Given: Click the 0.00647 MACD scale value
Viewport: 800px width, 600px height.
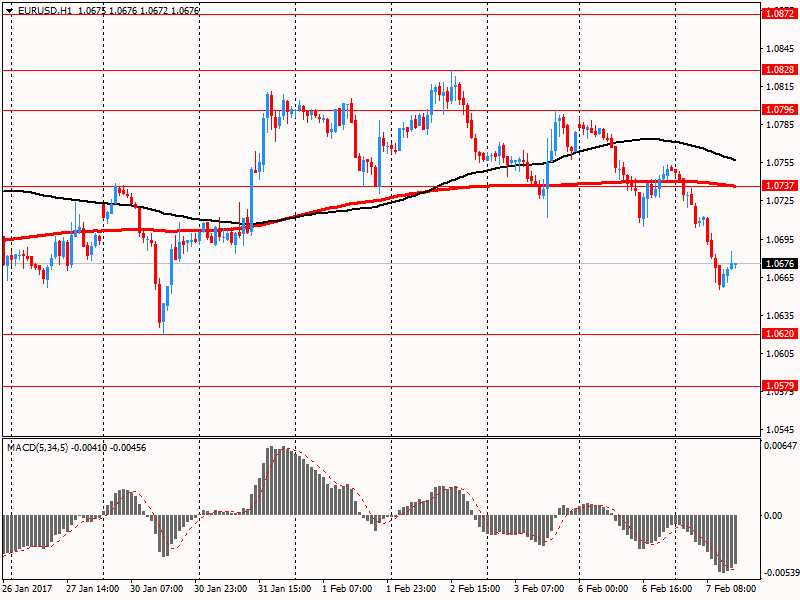Looking at the screenshot, I should pos(779,446).
